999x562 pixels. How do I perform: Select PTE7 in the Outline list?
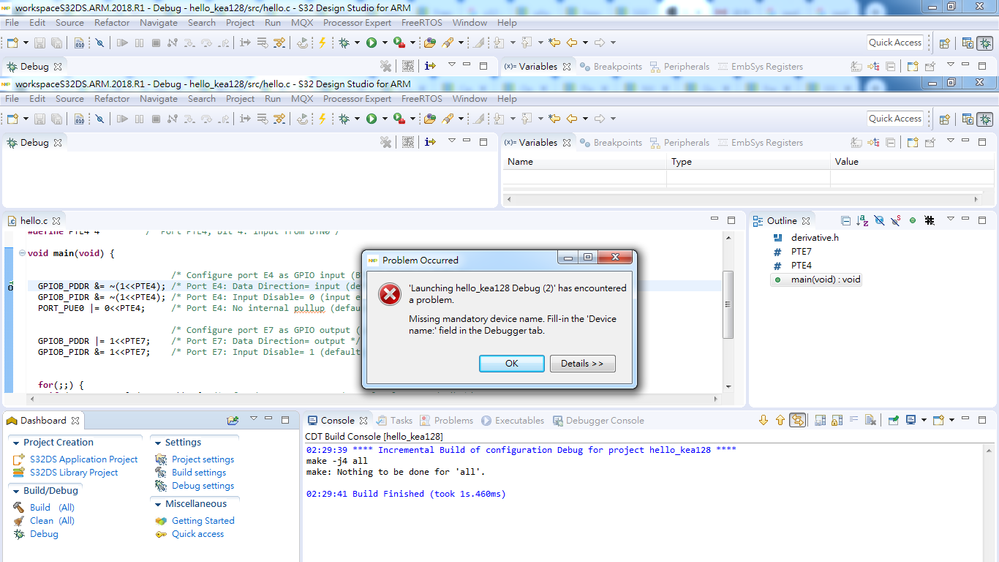[x=801, y=252]
